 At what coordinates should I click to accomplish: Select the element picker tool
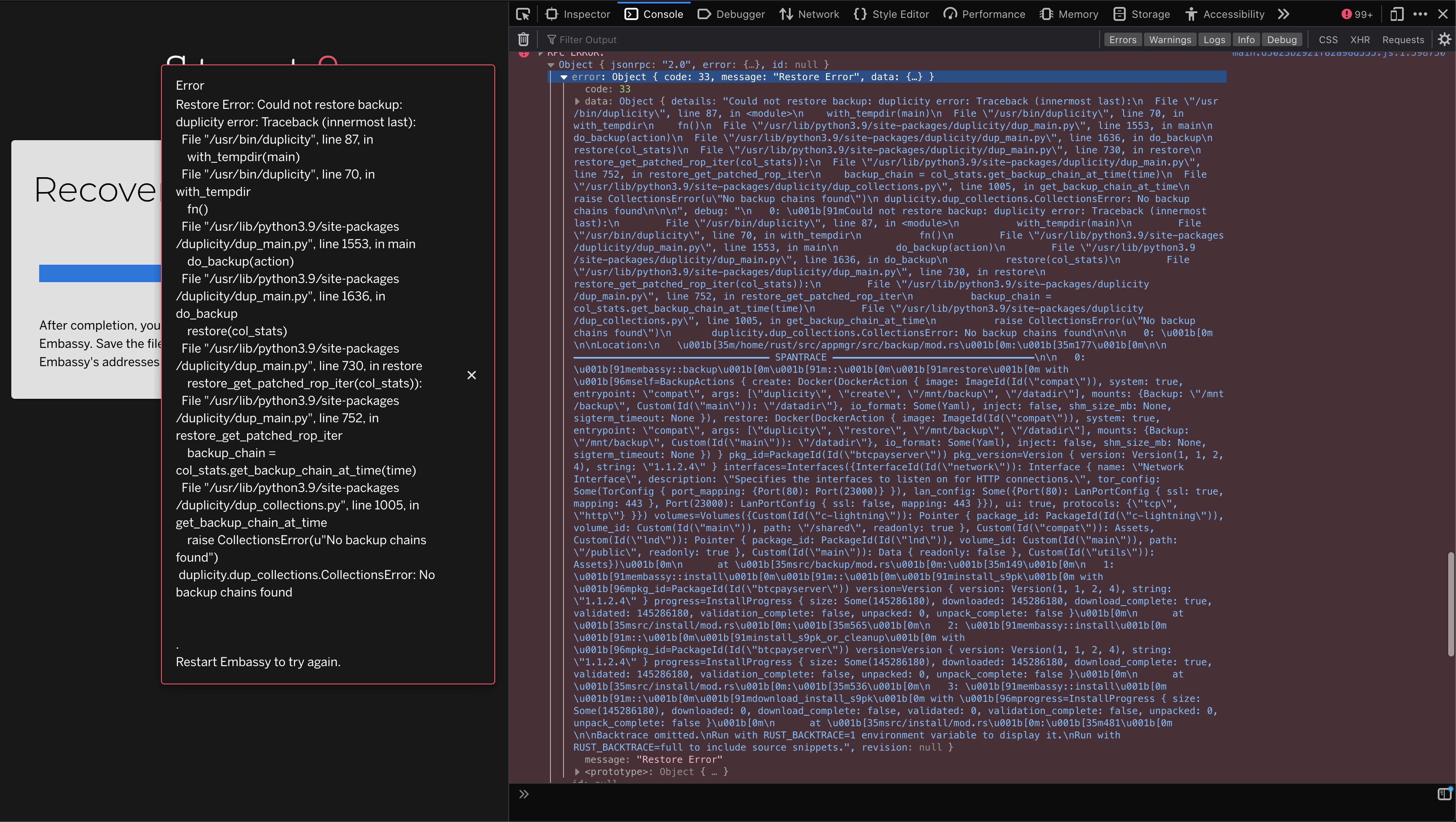(x=523, y=13)
